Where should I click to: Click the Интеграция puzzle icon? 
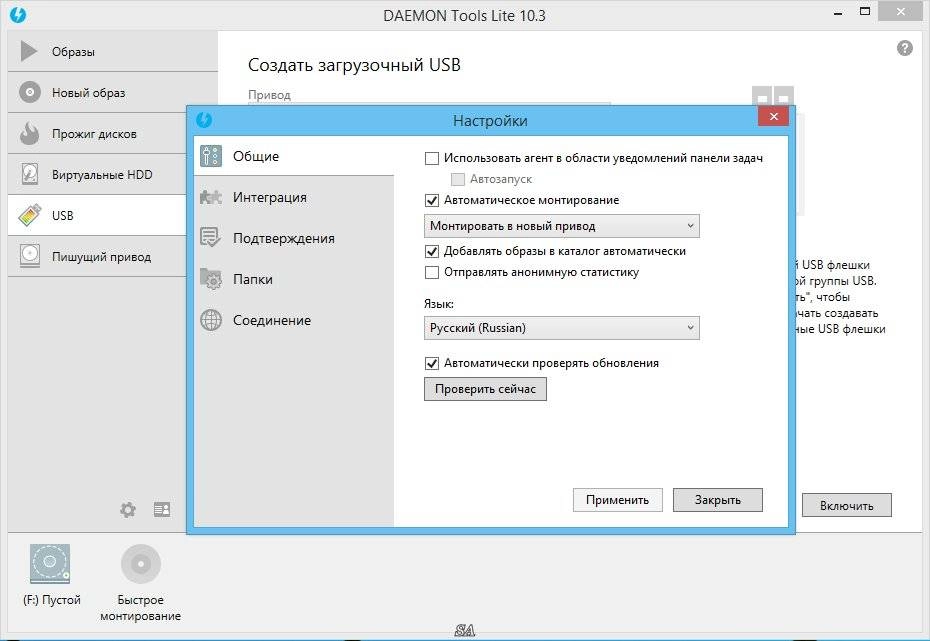tap(211, 197)
